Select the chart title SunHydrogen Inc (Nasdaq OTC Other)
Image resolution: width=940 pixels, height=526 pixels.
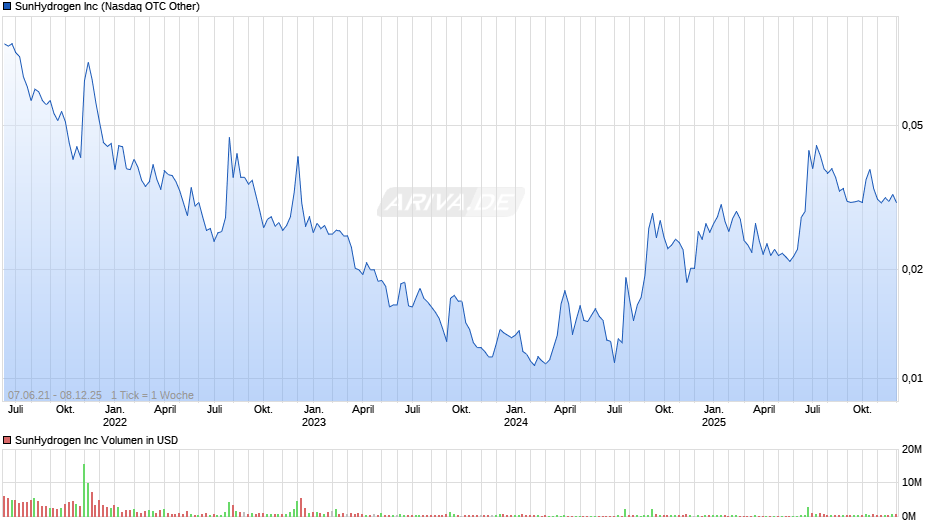click(107, 7)
